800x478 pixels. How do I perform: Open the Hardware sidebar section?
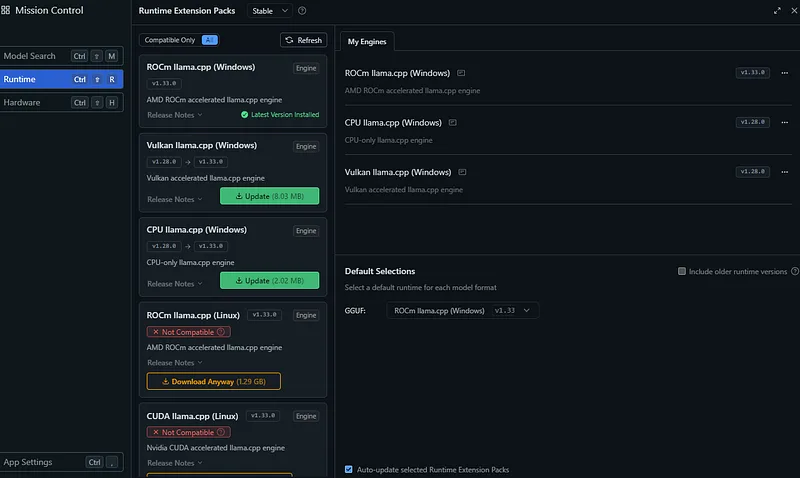tap(61, 103)
